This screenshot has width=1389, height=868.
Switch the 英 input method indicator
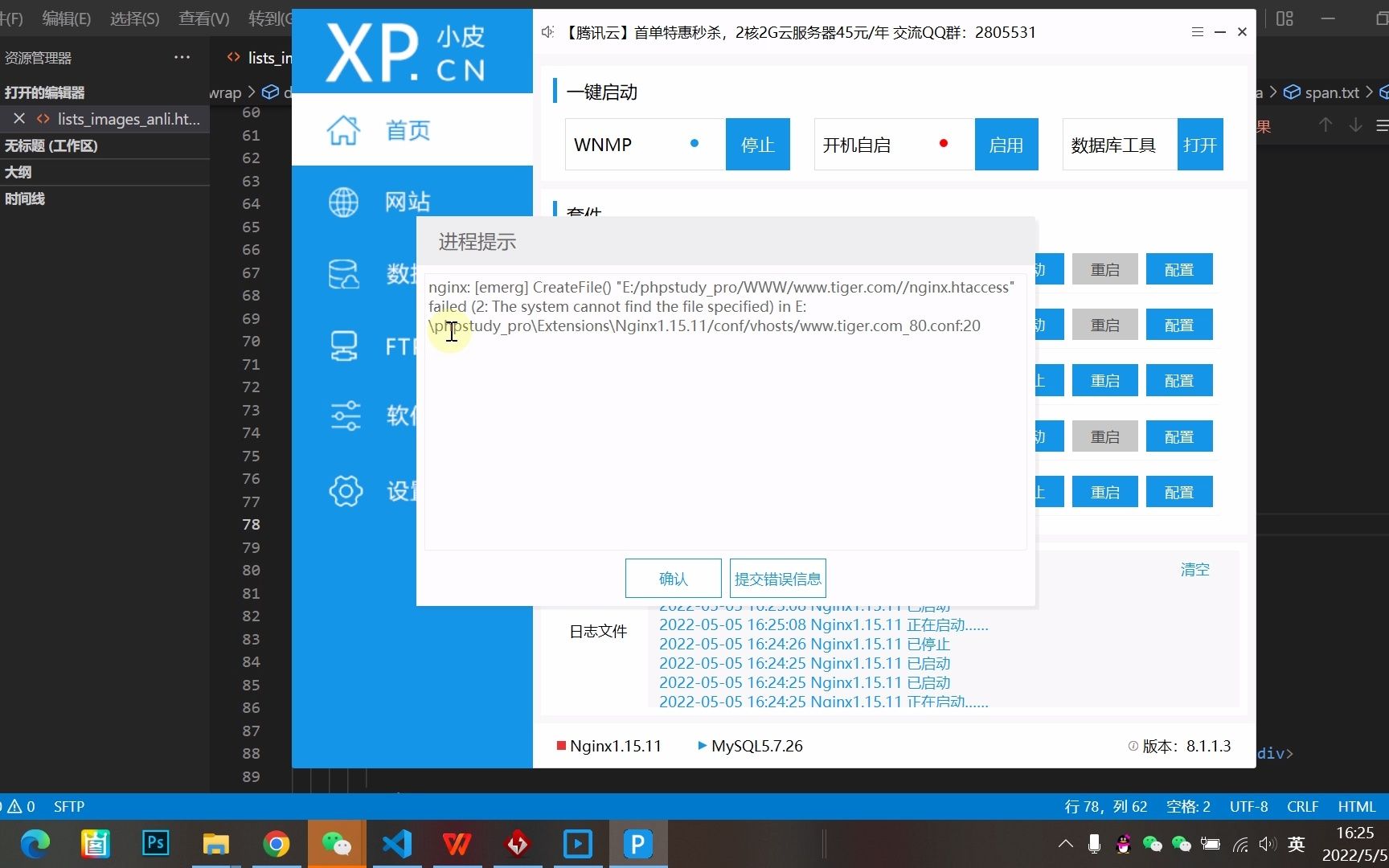pyautogui.click(x=1296, y=844)
